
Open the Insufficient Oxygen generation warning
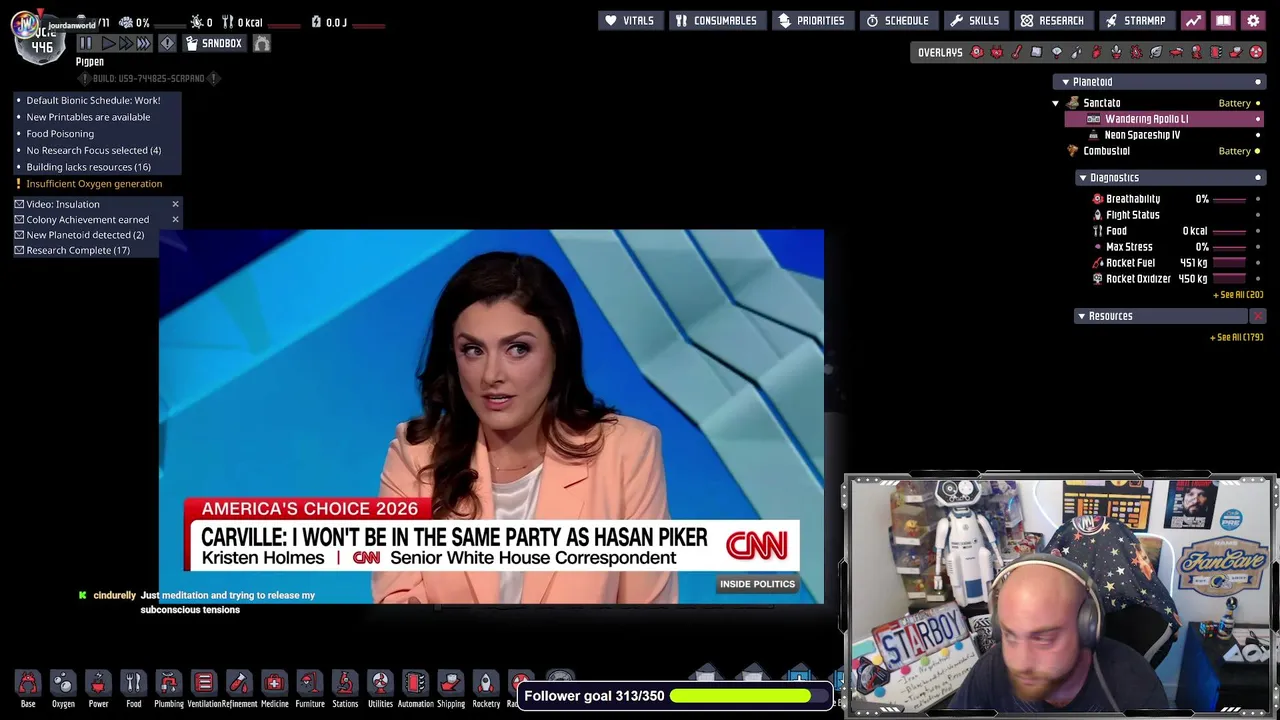[x=94, y=184]
